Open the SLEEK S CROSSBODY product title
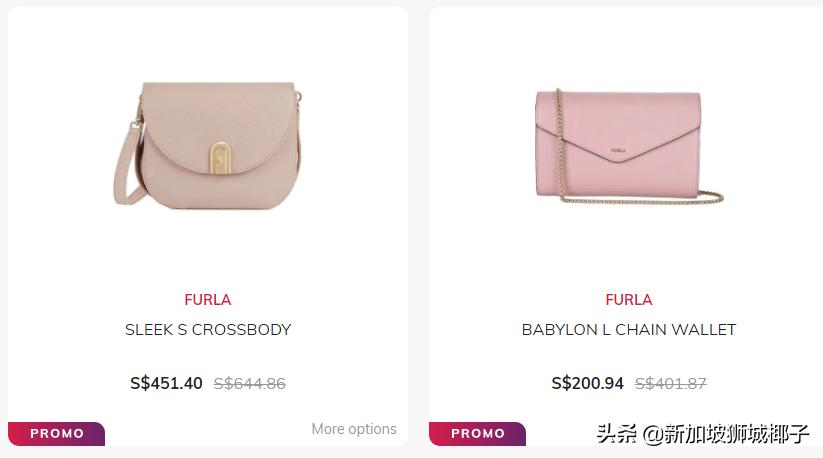Viewport: 823px width, 458px height. [x=208, y=329]
